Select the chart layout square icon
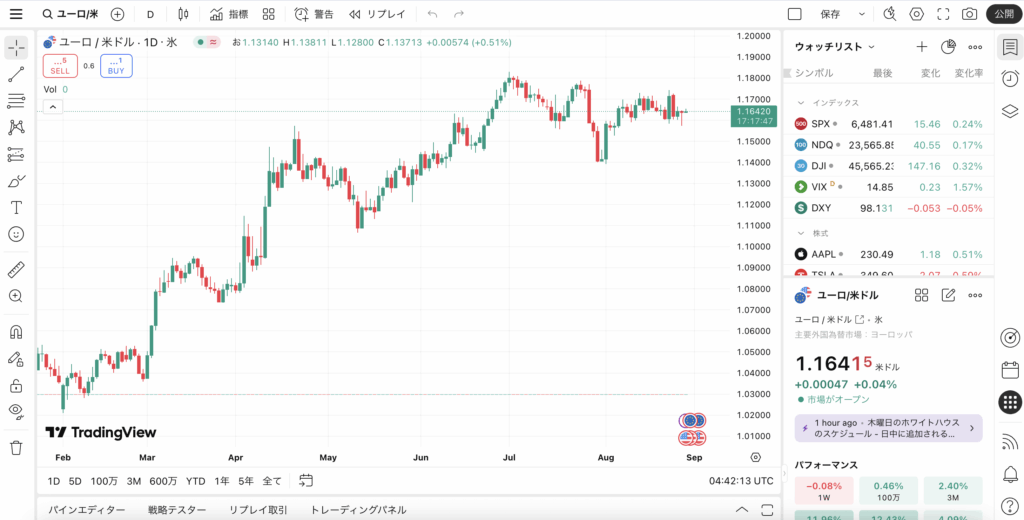 pos(794,14)
